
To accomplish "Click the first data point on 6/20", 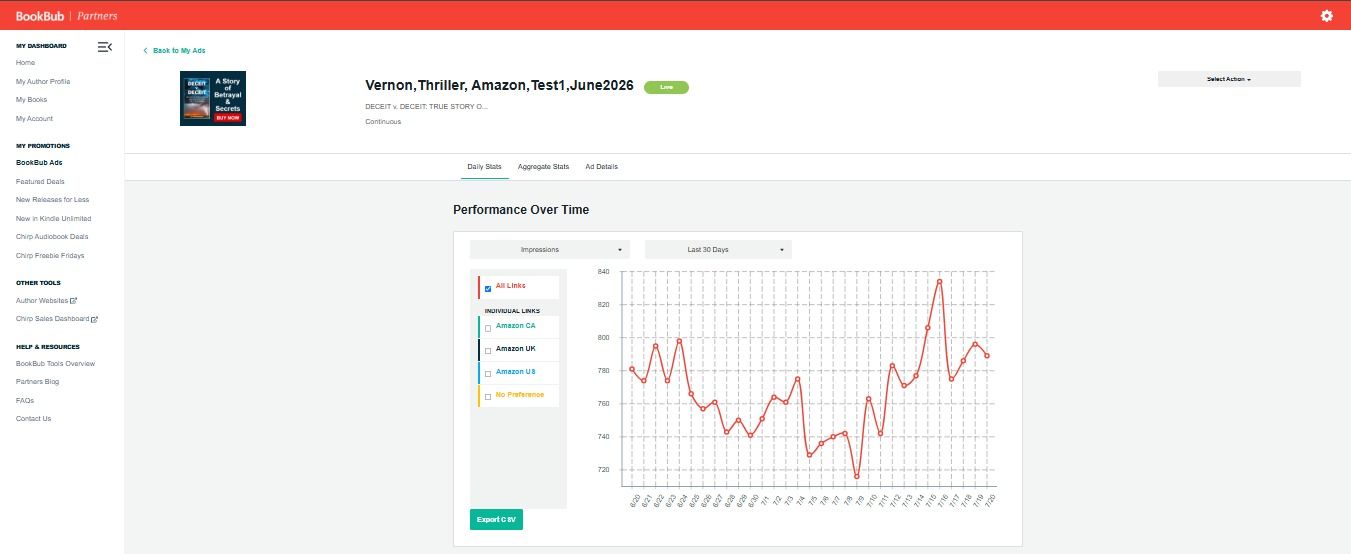I will (x=632, y=369).
